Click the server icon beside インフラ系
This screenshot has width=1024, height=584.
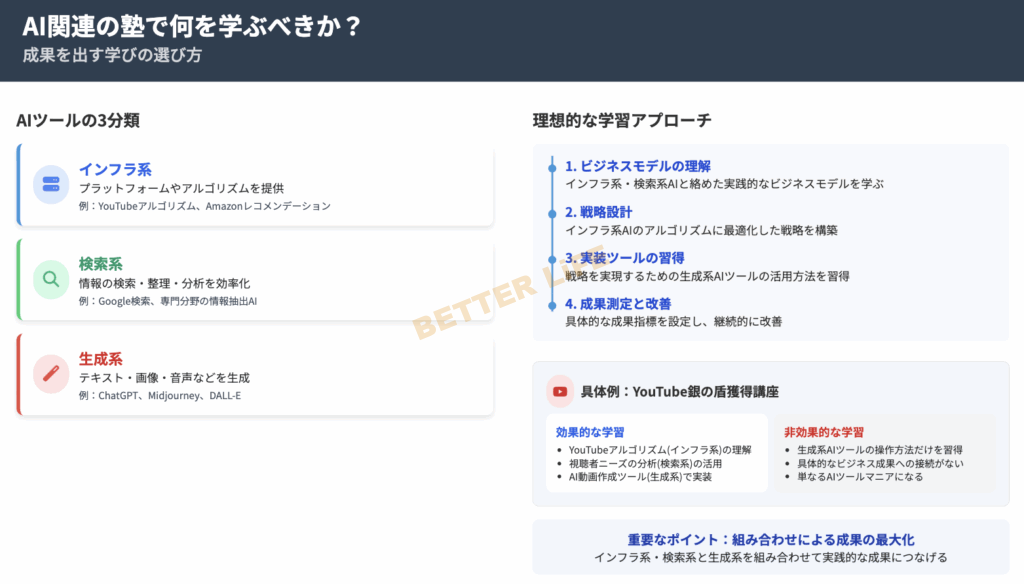pyautogui.click(x=51, y=185)
